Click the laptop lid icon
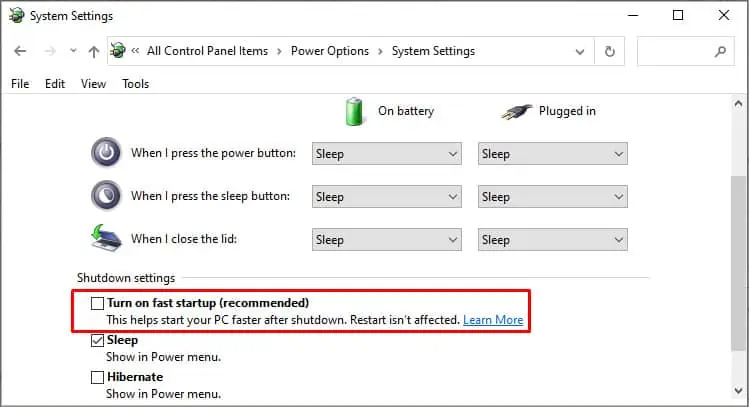 click(x=106, y=237)
